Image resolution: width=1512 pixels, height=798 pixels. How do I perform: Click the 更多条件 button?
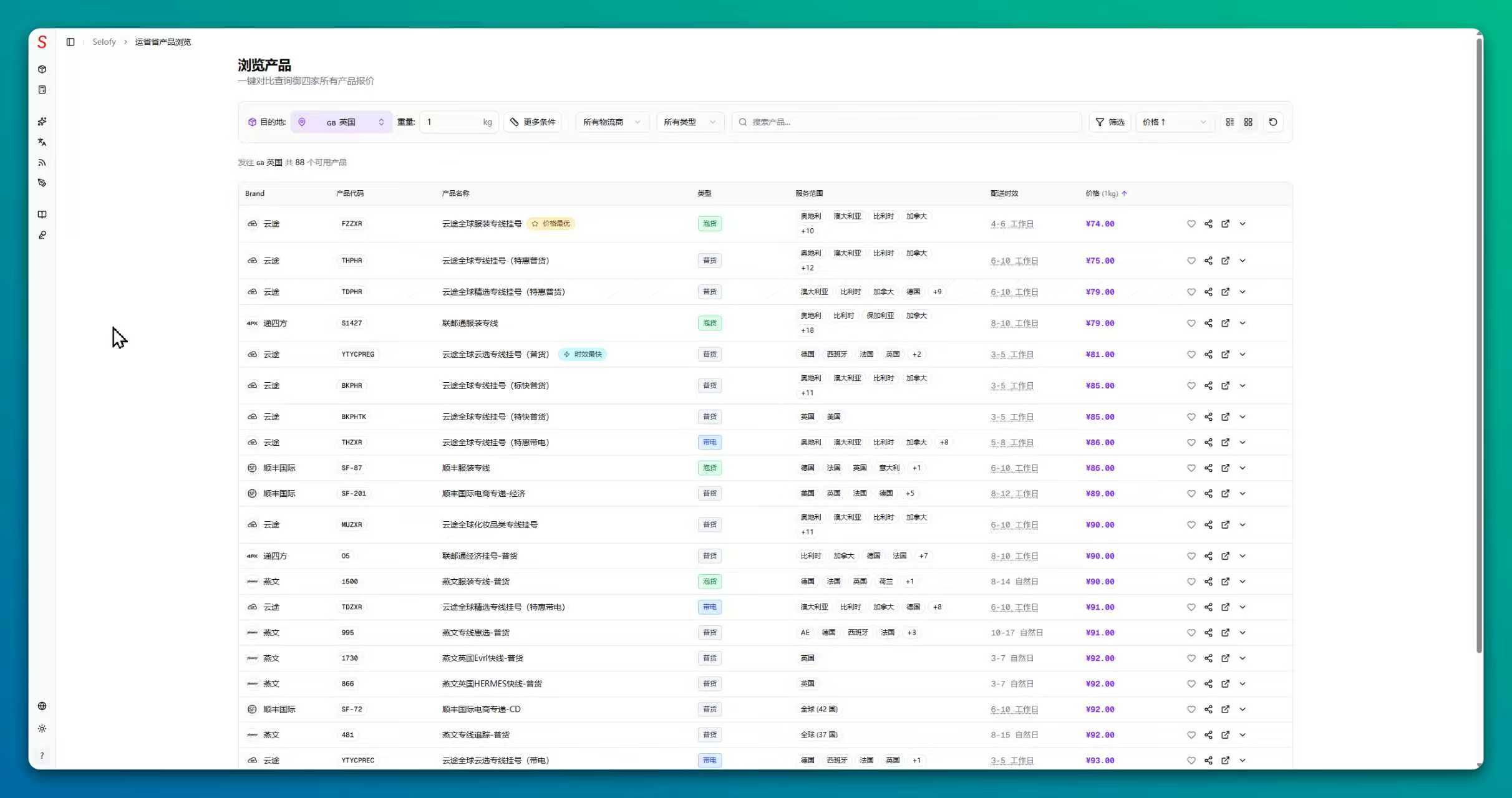[x=533, y=122]
